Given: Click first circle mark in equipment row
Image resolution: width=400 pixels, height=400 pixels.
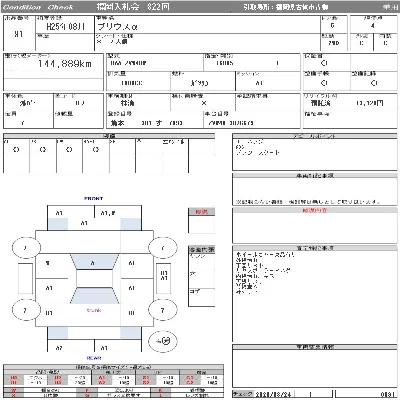Looking at the screenshot, I should (16, 150).
